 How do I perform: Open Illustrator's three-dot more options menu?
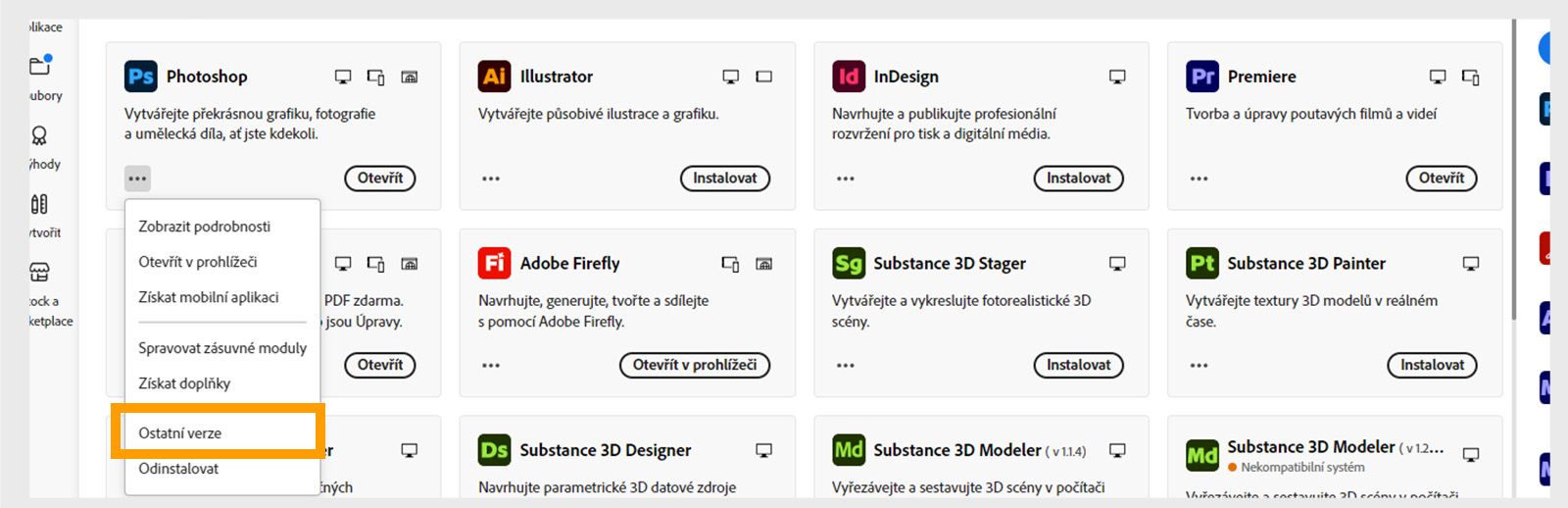click(491, 178)
